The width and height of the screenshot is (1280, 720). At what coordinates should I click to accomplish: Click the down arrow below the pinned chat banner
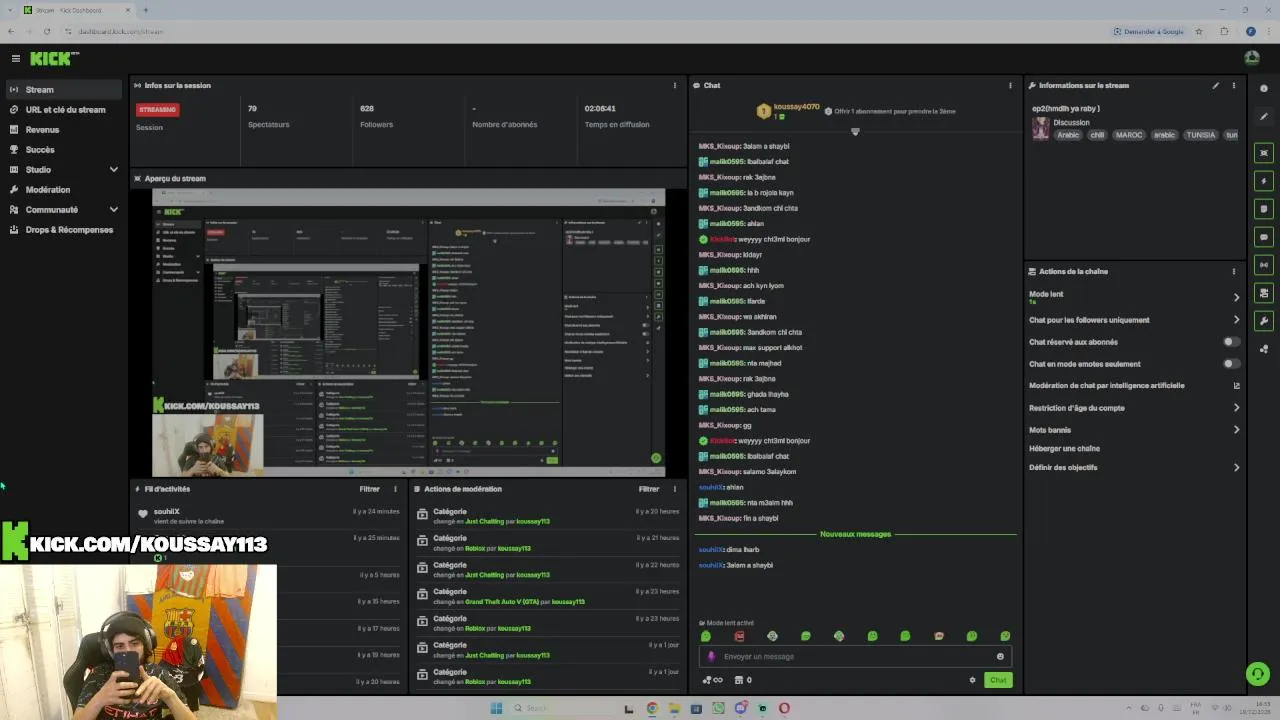[x=855, y=132]
